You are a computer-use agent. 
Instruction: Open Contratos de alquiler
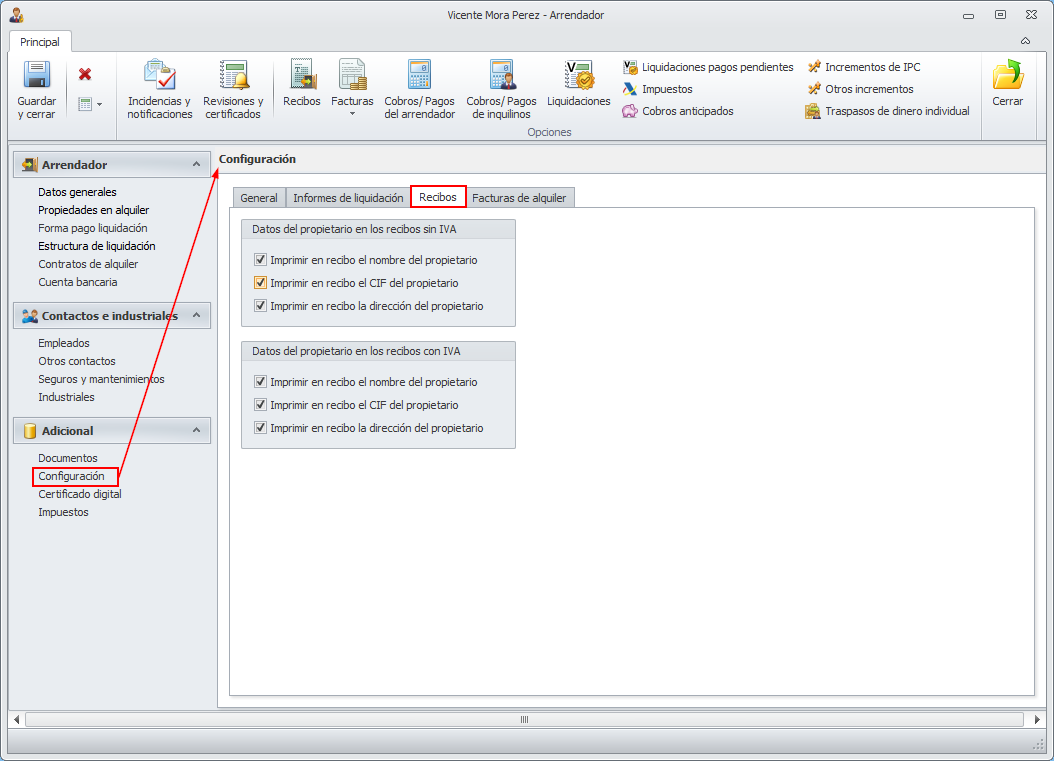pyautogui.click(x=88, y=264)
